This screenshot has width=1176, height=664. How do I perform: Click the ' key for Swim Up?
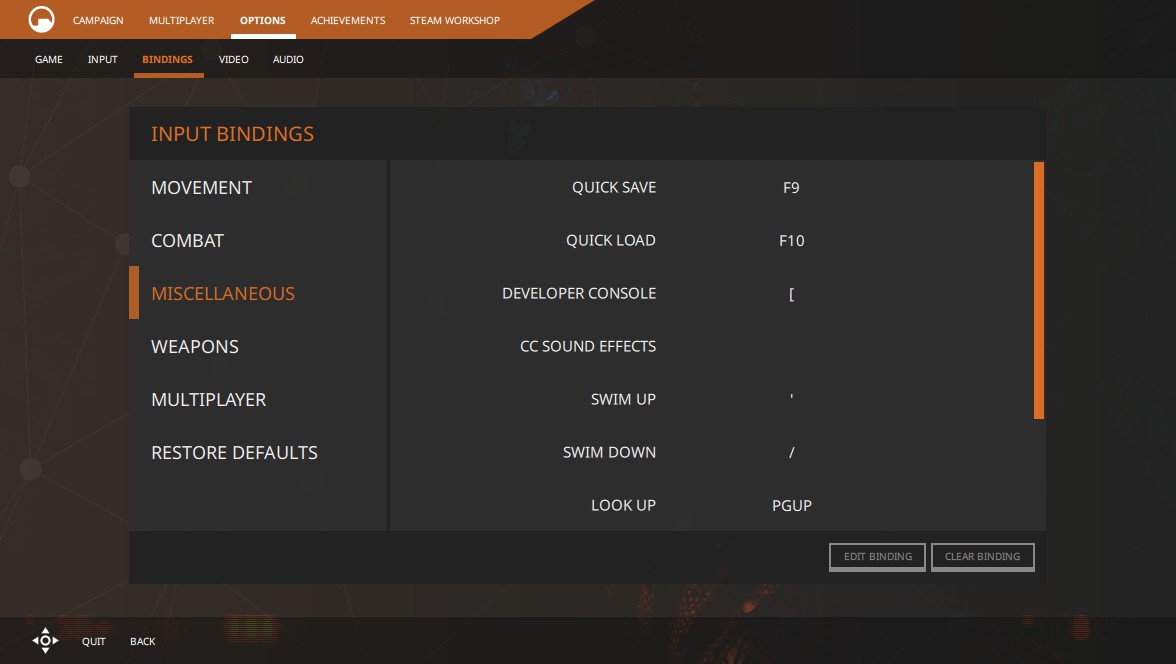pos(791,397)
